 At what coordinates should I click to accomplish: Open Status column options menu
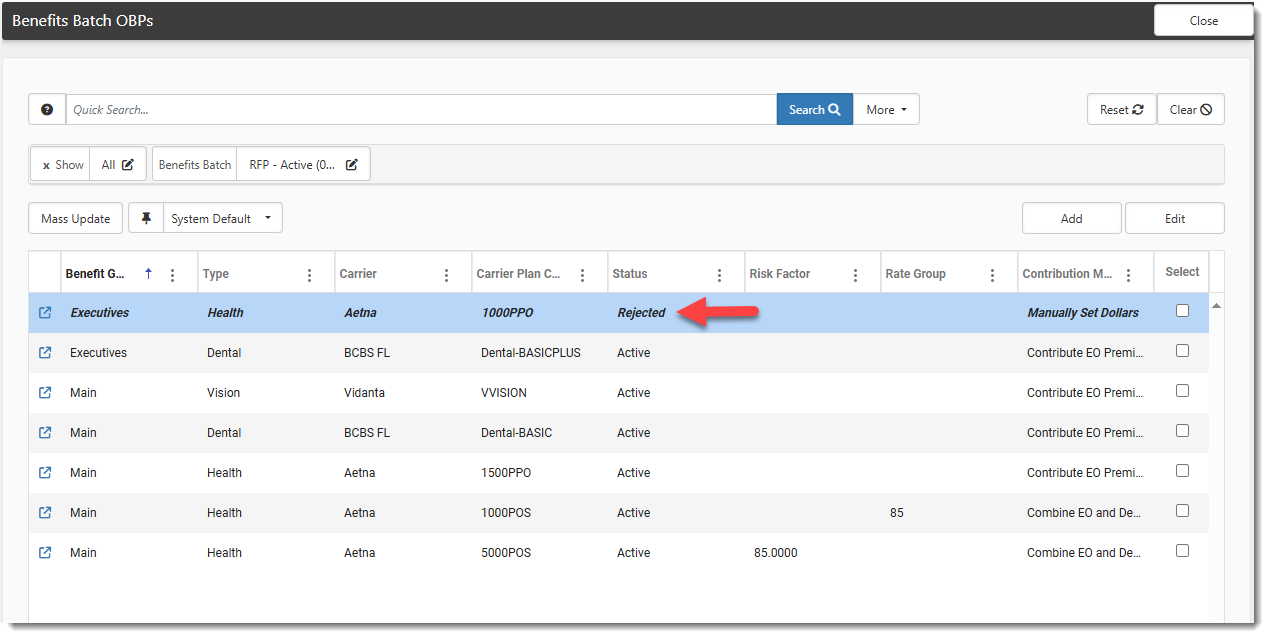click(x=719, y=275)
